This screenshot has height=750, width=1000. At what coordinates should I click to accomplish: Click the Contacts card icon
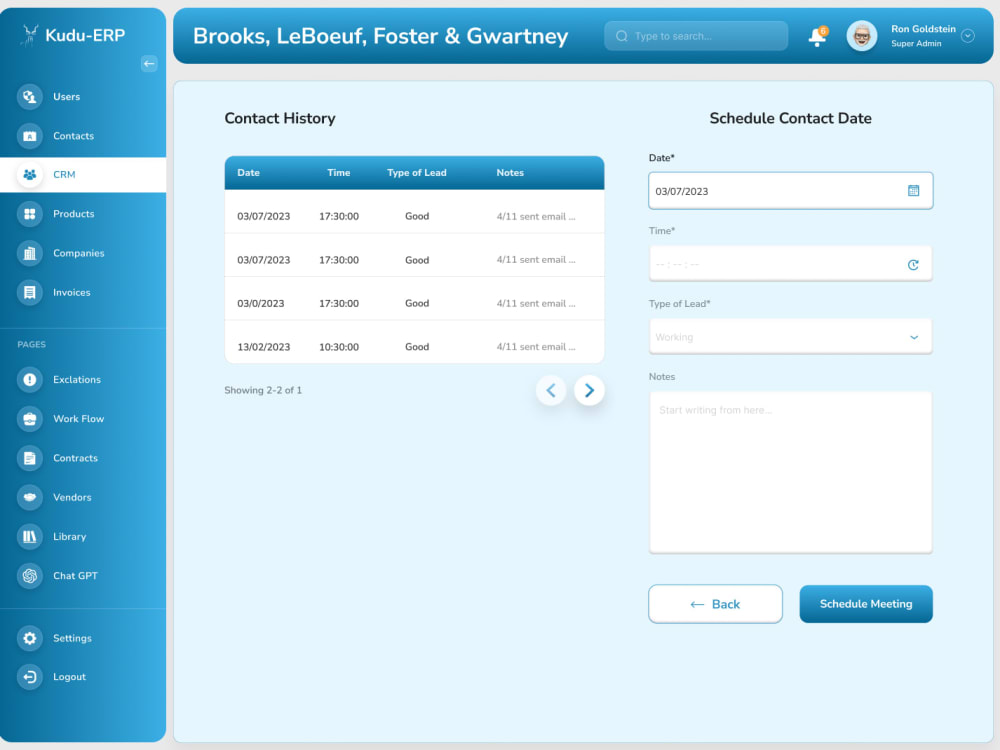pyautogui.click(x=29, y=136)
